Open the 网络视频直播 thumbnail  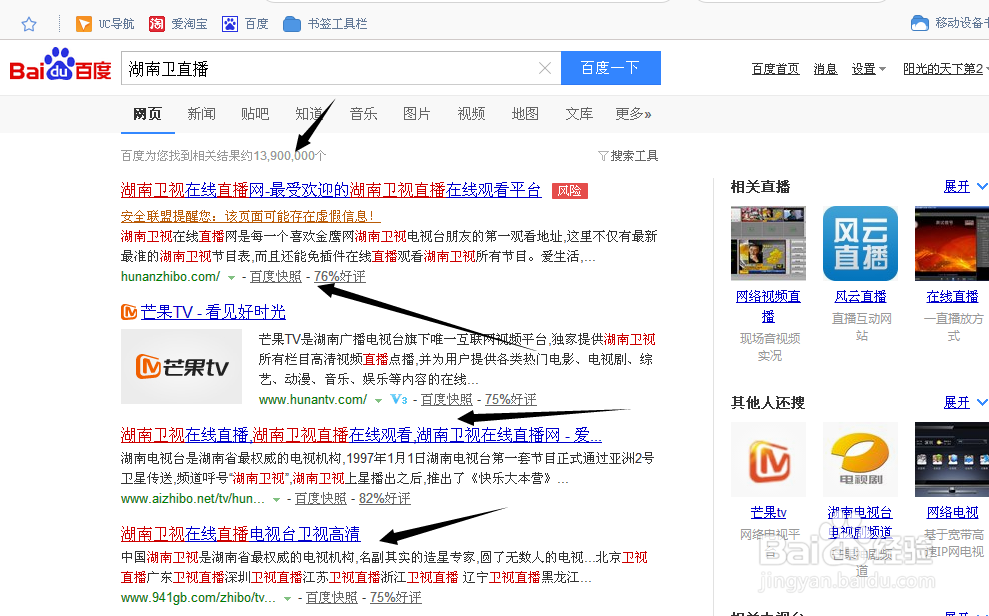tap(768, 243)
